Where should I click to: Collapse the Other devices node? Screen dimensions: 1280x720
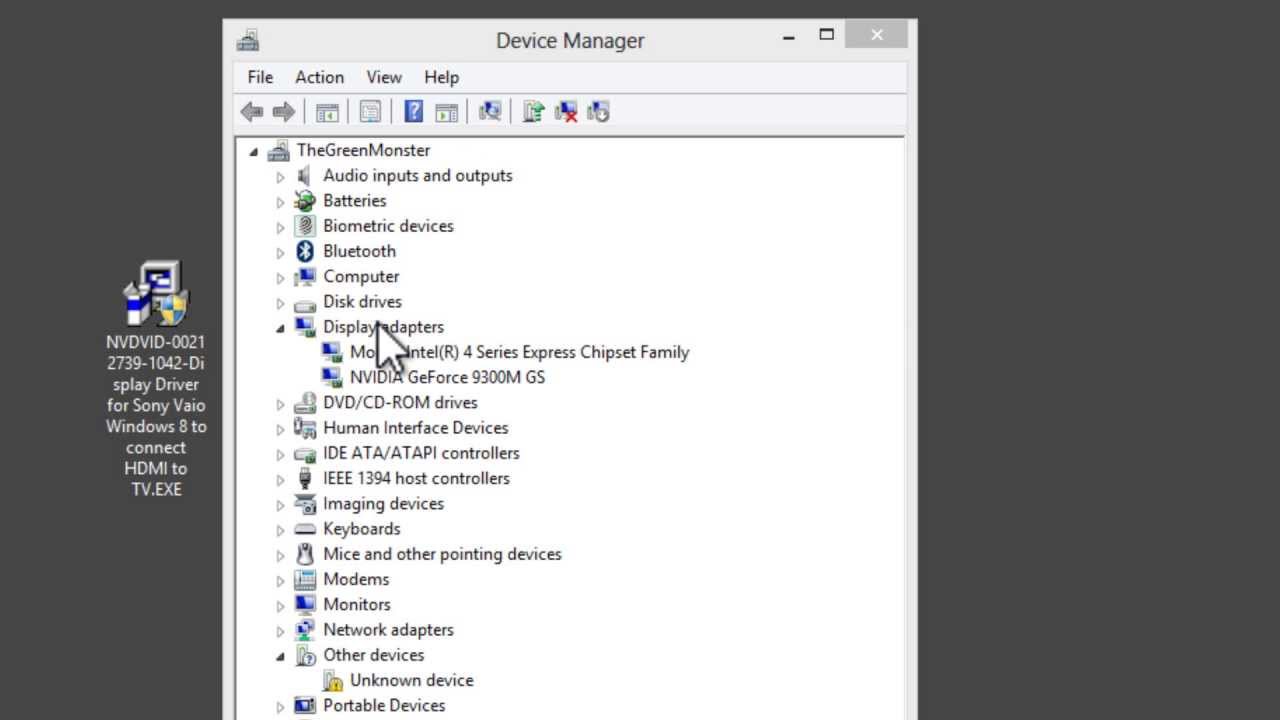point(280,656)
